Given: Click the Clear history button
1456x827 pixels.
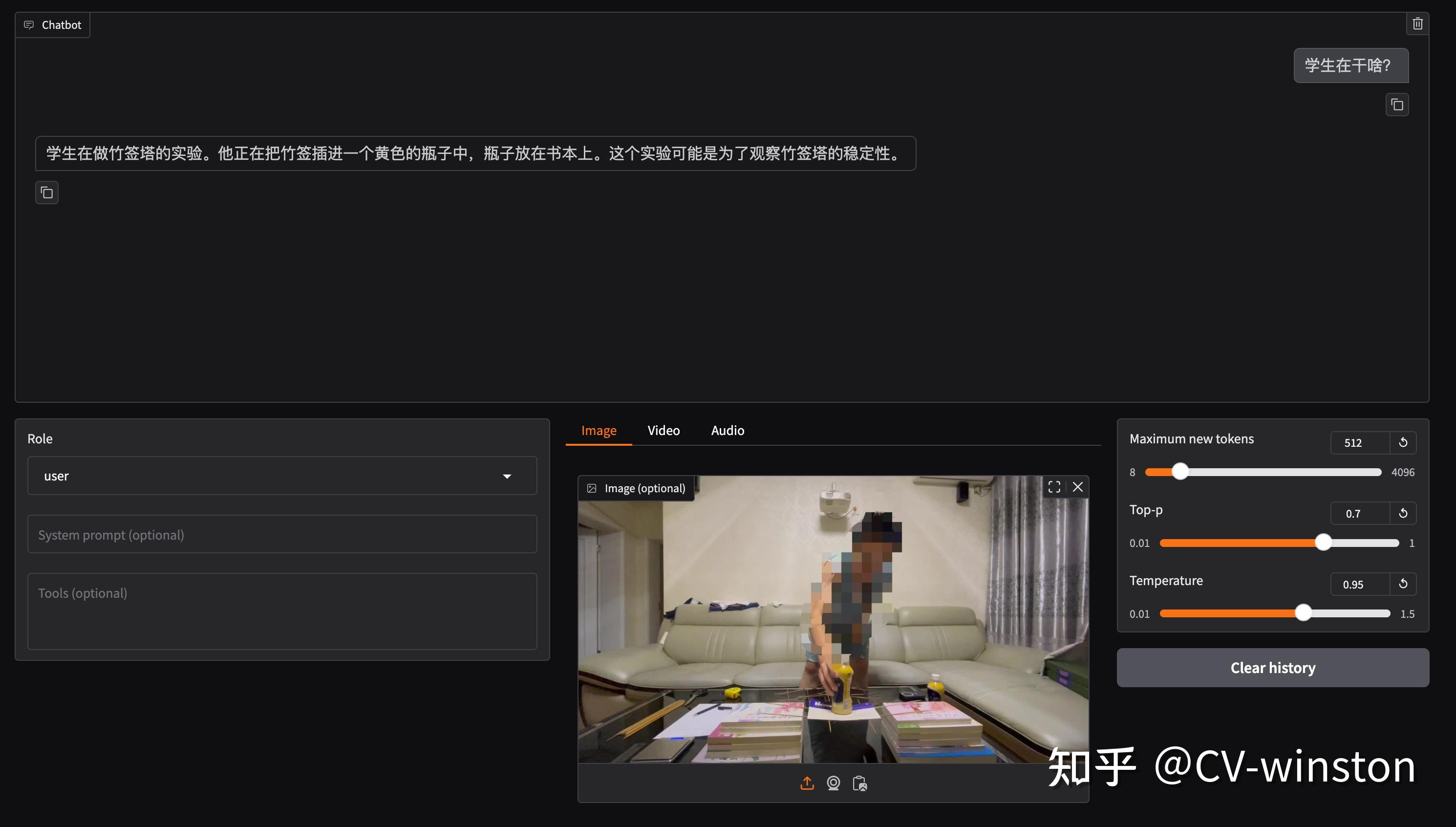Looking at the screenshot, I should [x=1273, y=667].
